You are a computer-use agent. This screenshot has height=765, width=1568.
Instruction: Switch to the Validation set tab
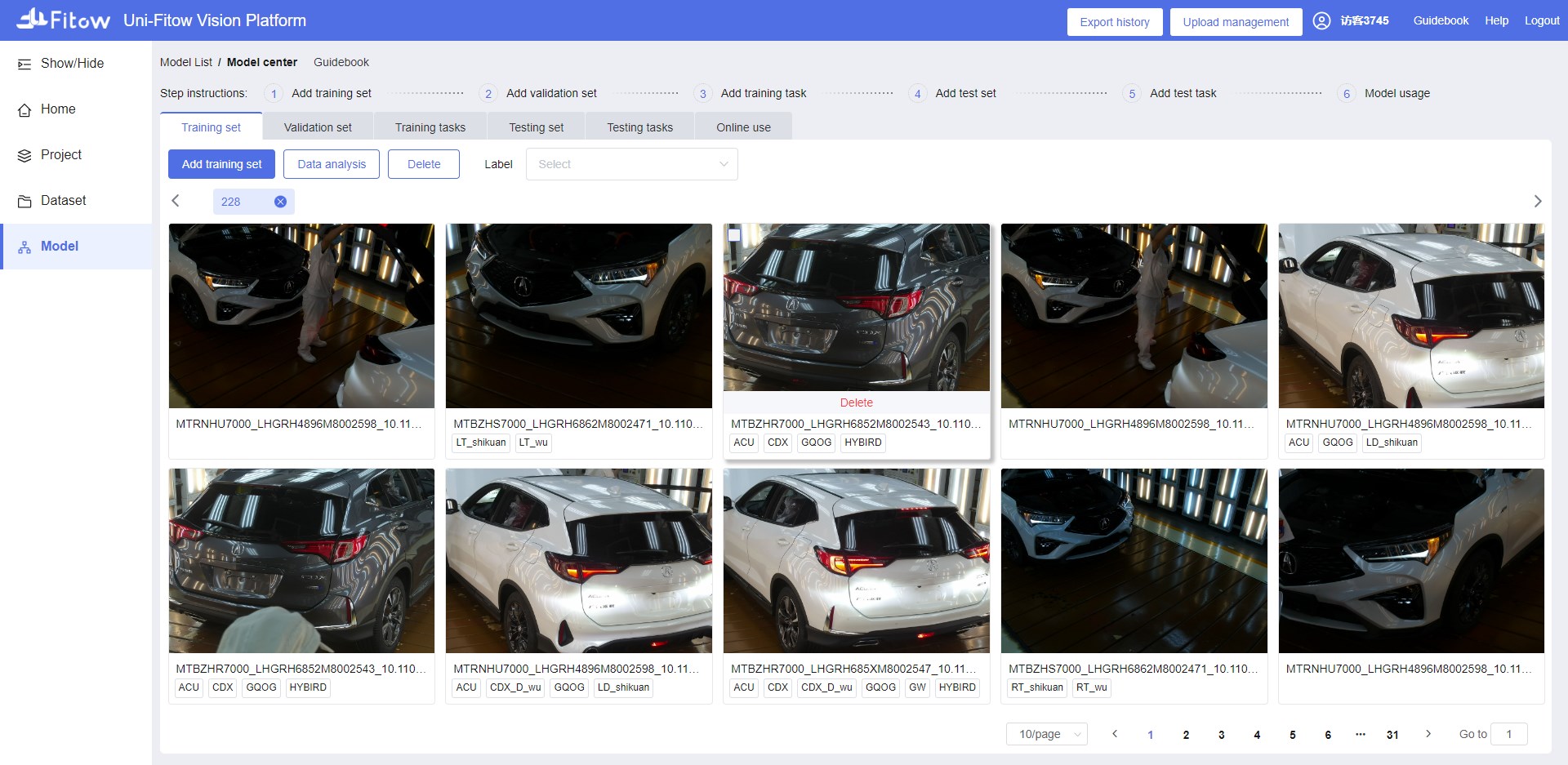click(x=318, y=127)
